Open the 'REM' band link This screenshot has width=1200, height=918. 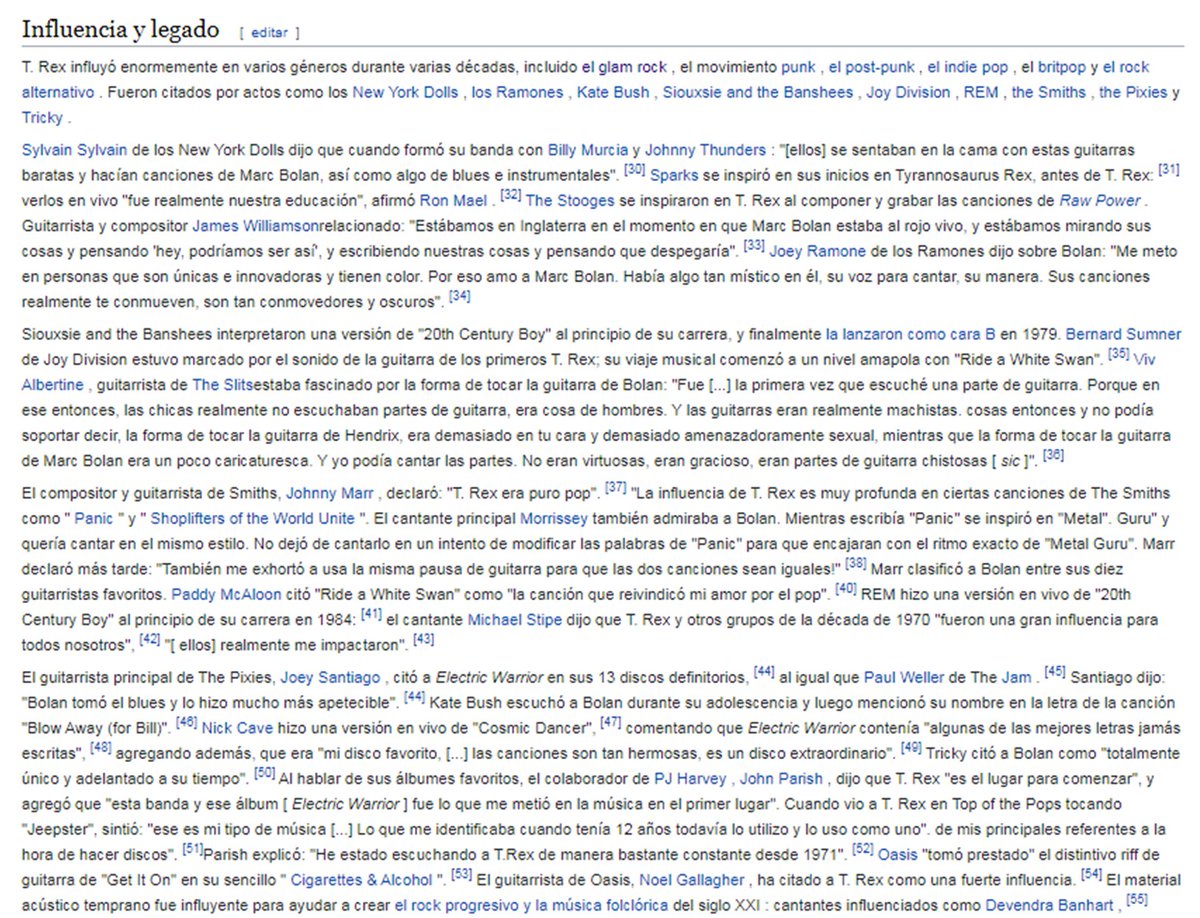(x=979, y=92)
